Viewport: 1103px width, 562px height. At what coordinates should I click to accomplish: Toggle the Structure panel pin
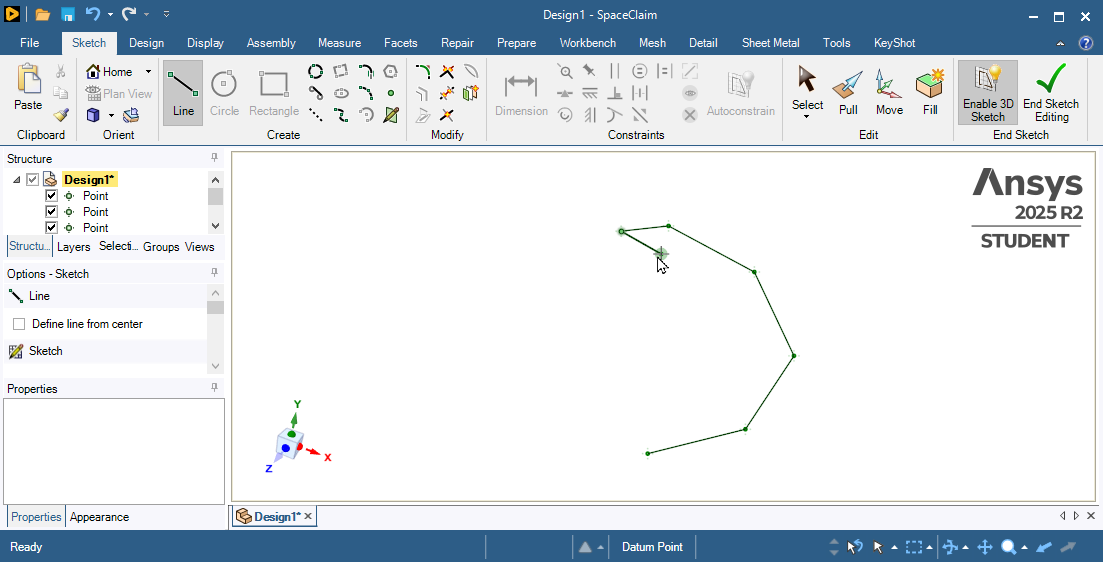214,158
